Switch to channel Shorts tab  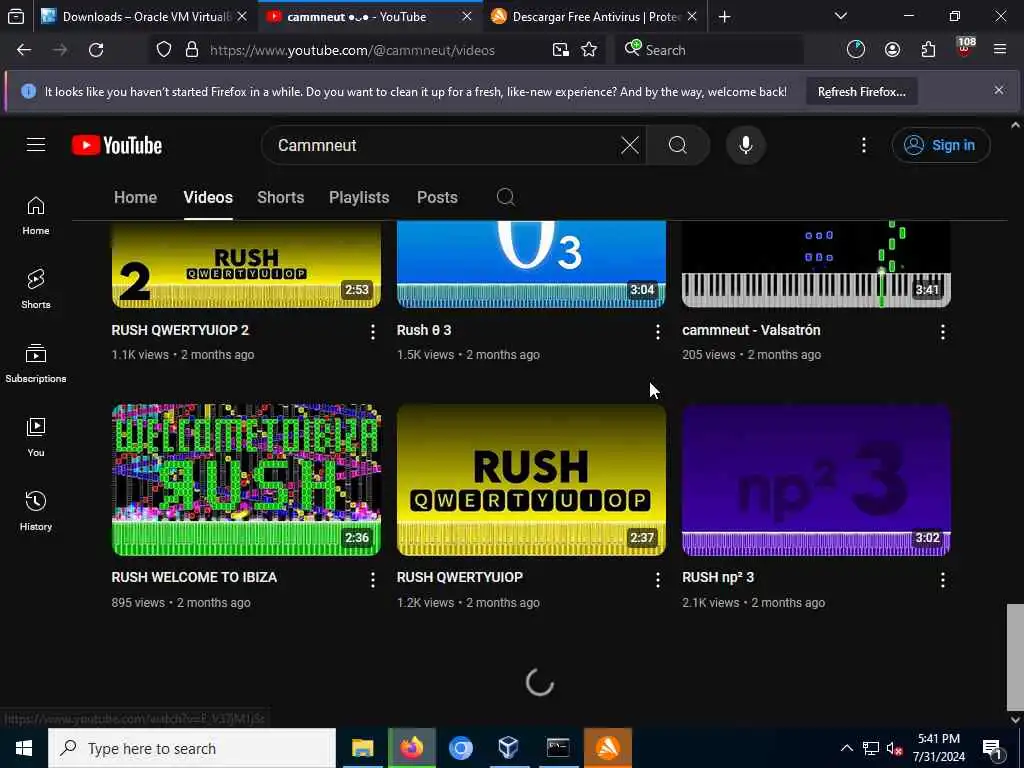tap(280, 197)
